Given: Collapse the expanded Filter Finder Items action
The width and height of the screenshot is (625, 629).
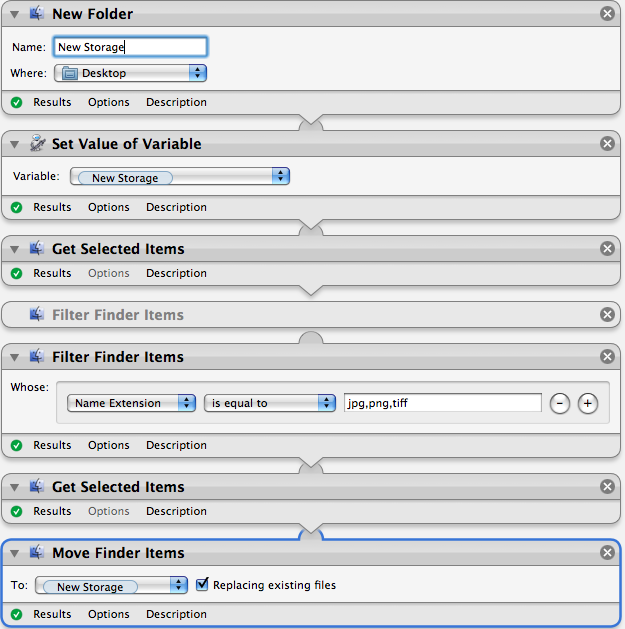Looking at the screenshot, I should (14, 357).
